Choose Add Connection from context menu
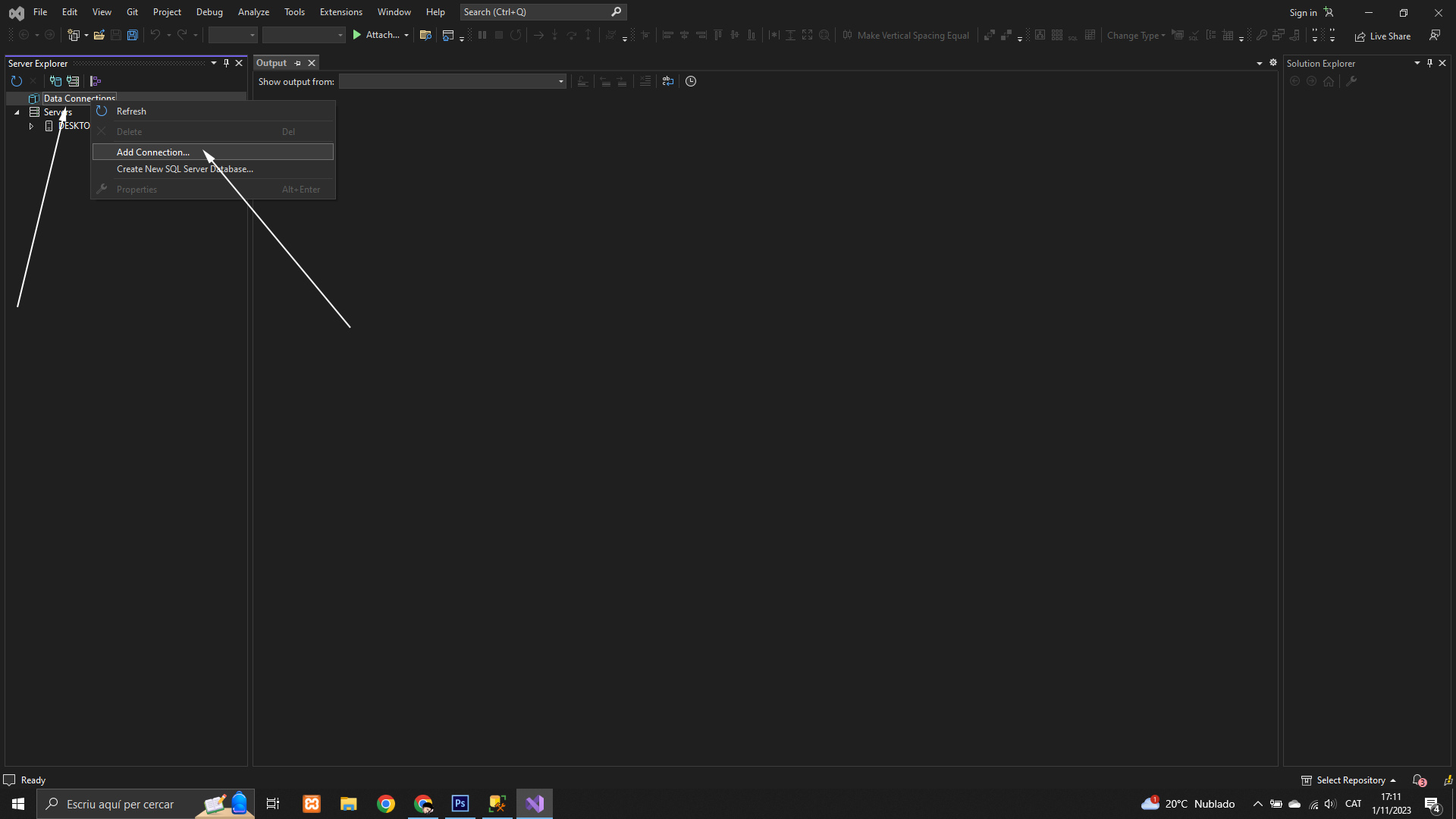 click(x=153, y=152)
